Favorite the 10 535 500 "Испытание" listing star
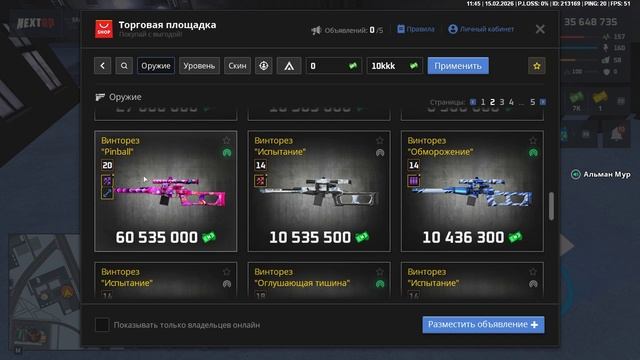This screenshot has height=360, width=640. pos(380,140)
